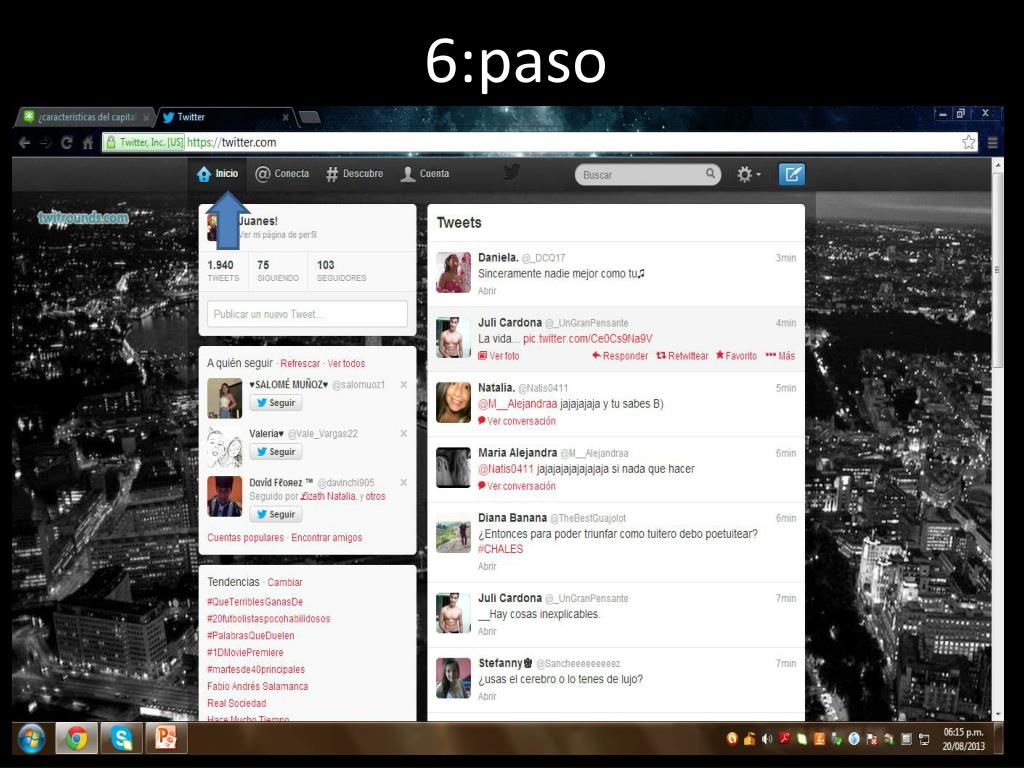Click the browser back arrow

pos(25,142)
